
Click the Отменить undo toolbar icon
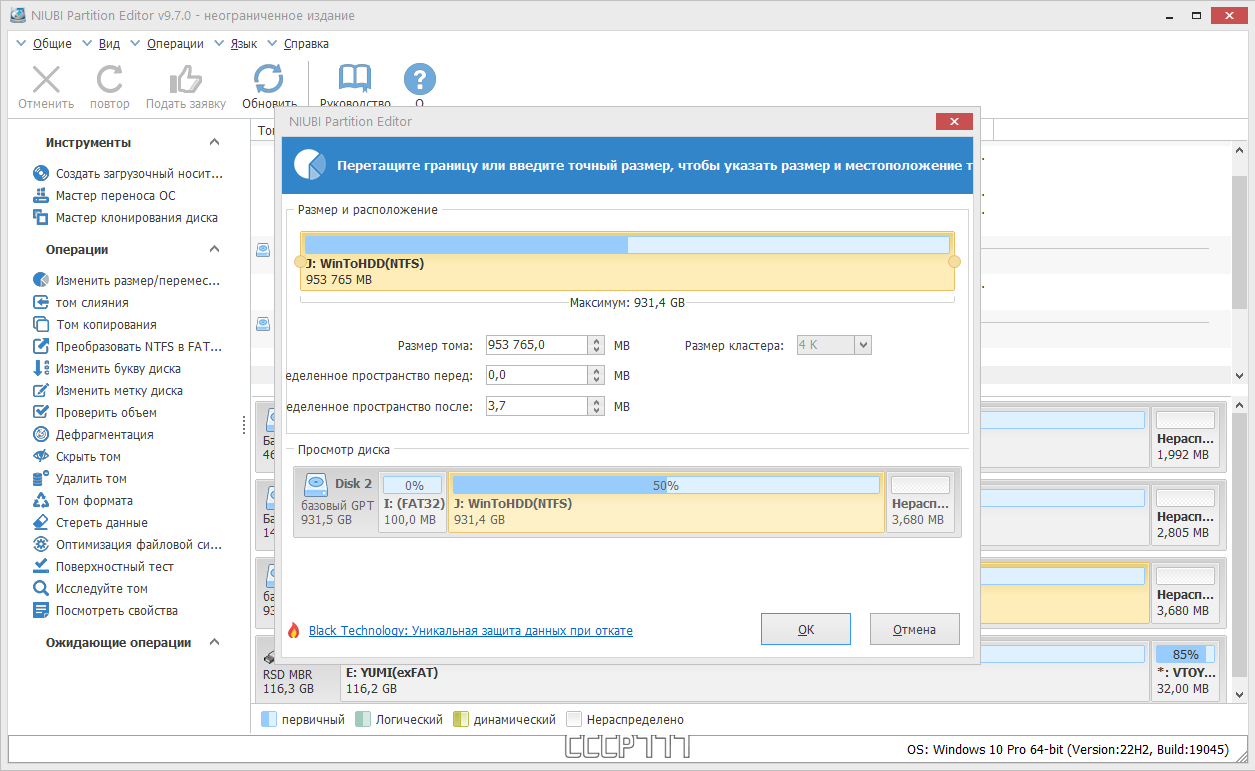click(46, 80)
